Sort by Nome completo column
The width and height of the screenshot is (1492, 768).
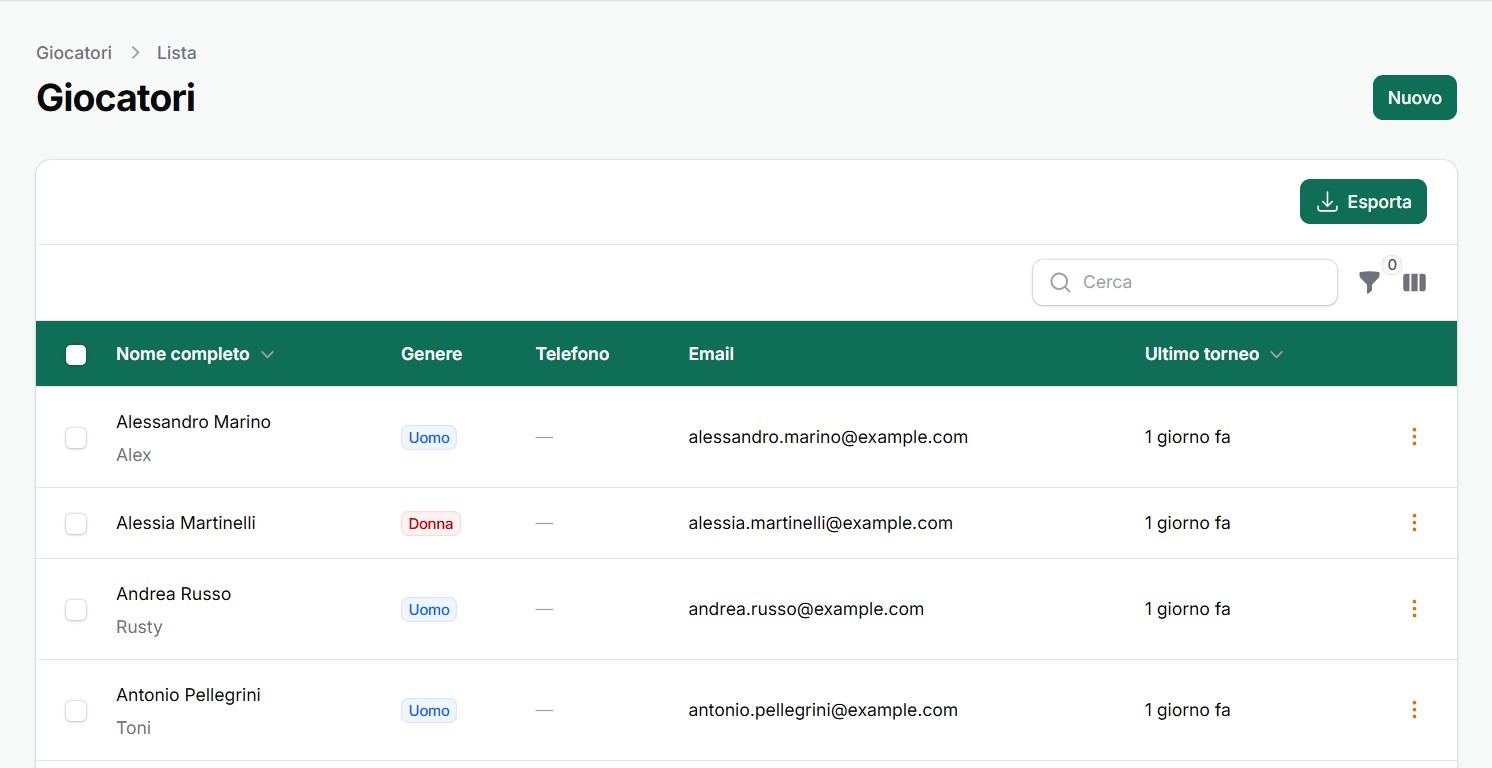195,354
